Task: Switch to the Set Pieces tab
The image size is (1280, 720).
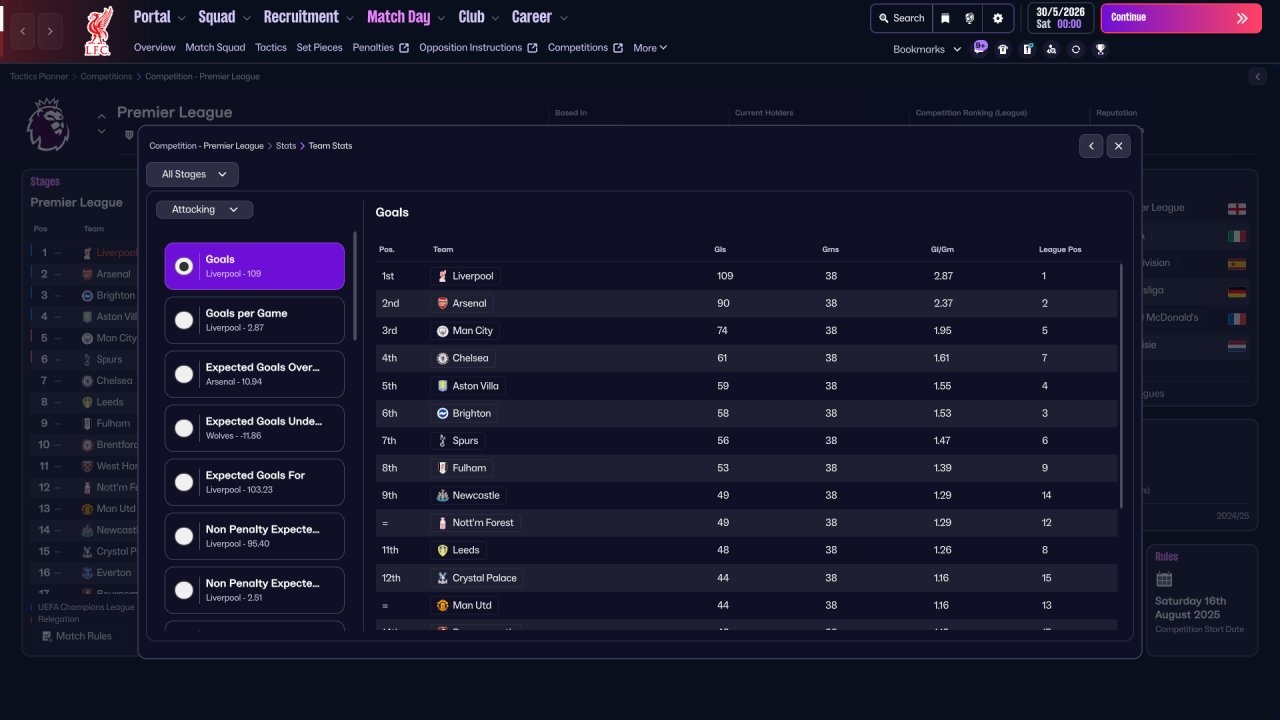Action: [320, 48]
